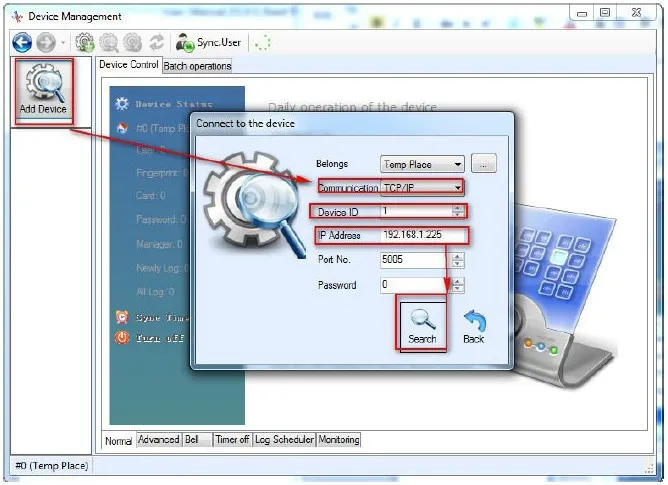Switch to the Monitoring bottom tab
668x485 pixels.
coord(339,439)
